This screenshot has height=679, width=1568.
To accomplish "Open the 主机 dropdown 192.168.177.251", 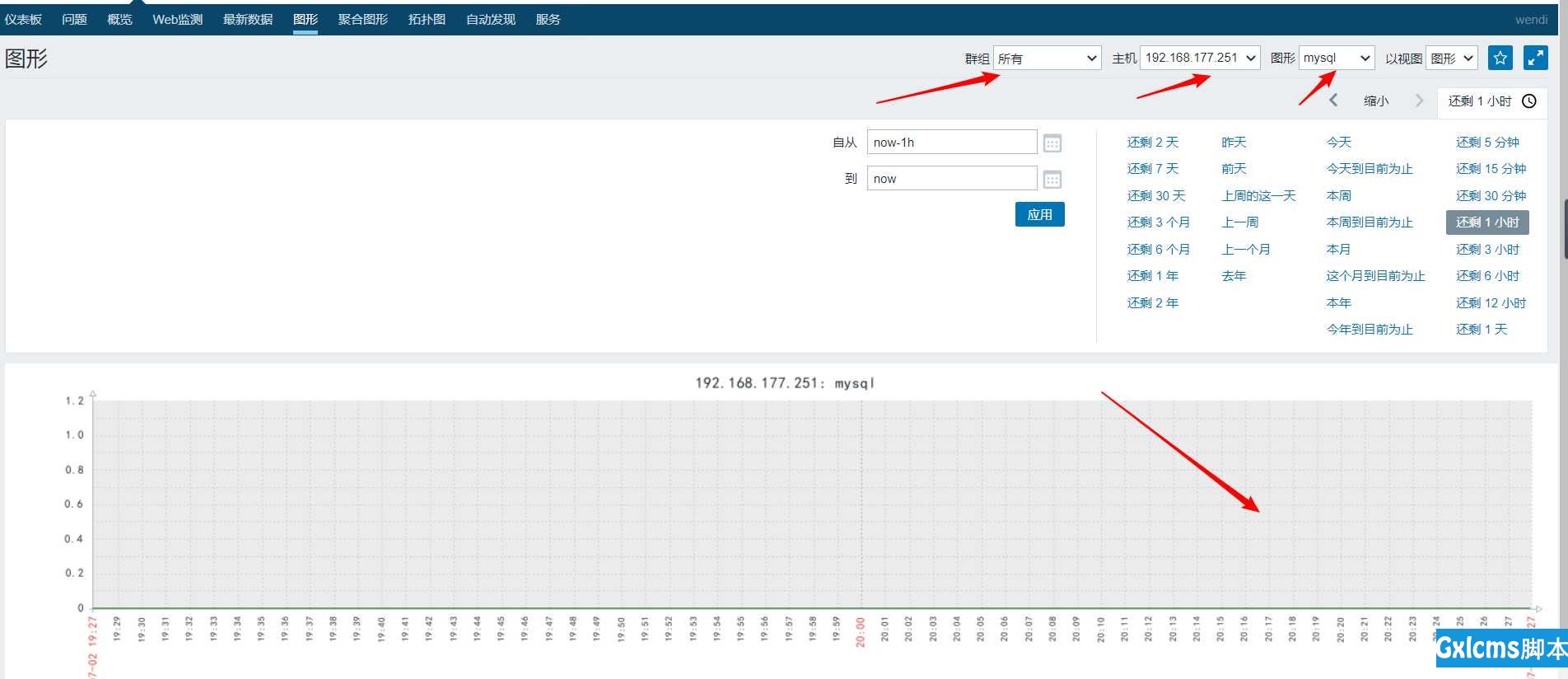I will click(x=1200, y=58).
